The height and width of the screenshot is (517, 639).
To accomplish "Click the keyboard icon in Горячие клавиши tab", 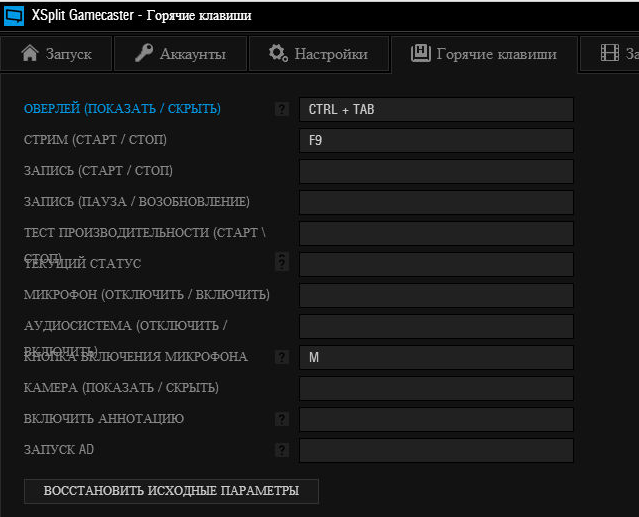I will (x=421, y=53).
